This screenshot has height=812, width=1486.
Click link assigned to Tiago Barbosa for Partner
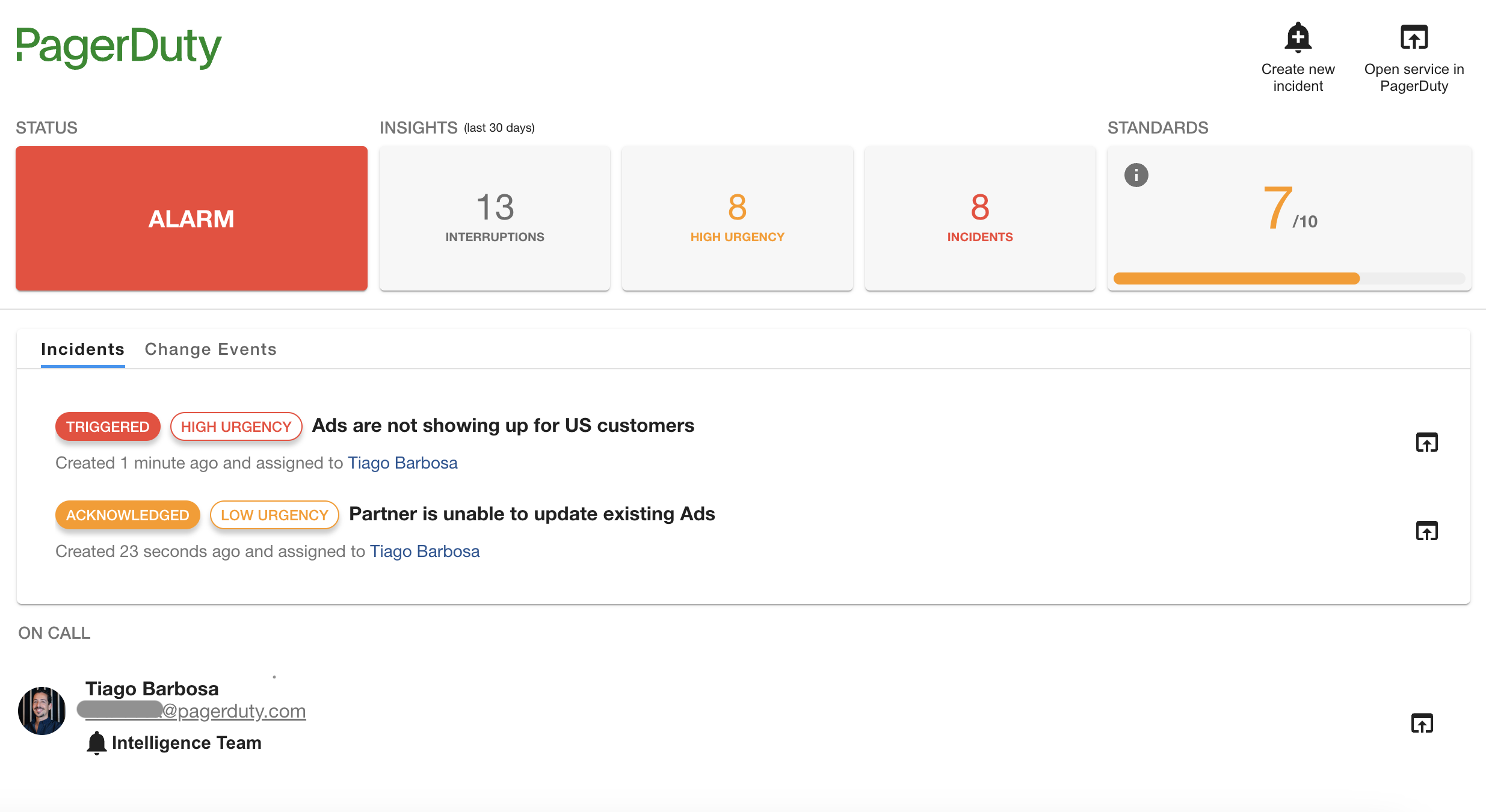pos(425,550)
